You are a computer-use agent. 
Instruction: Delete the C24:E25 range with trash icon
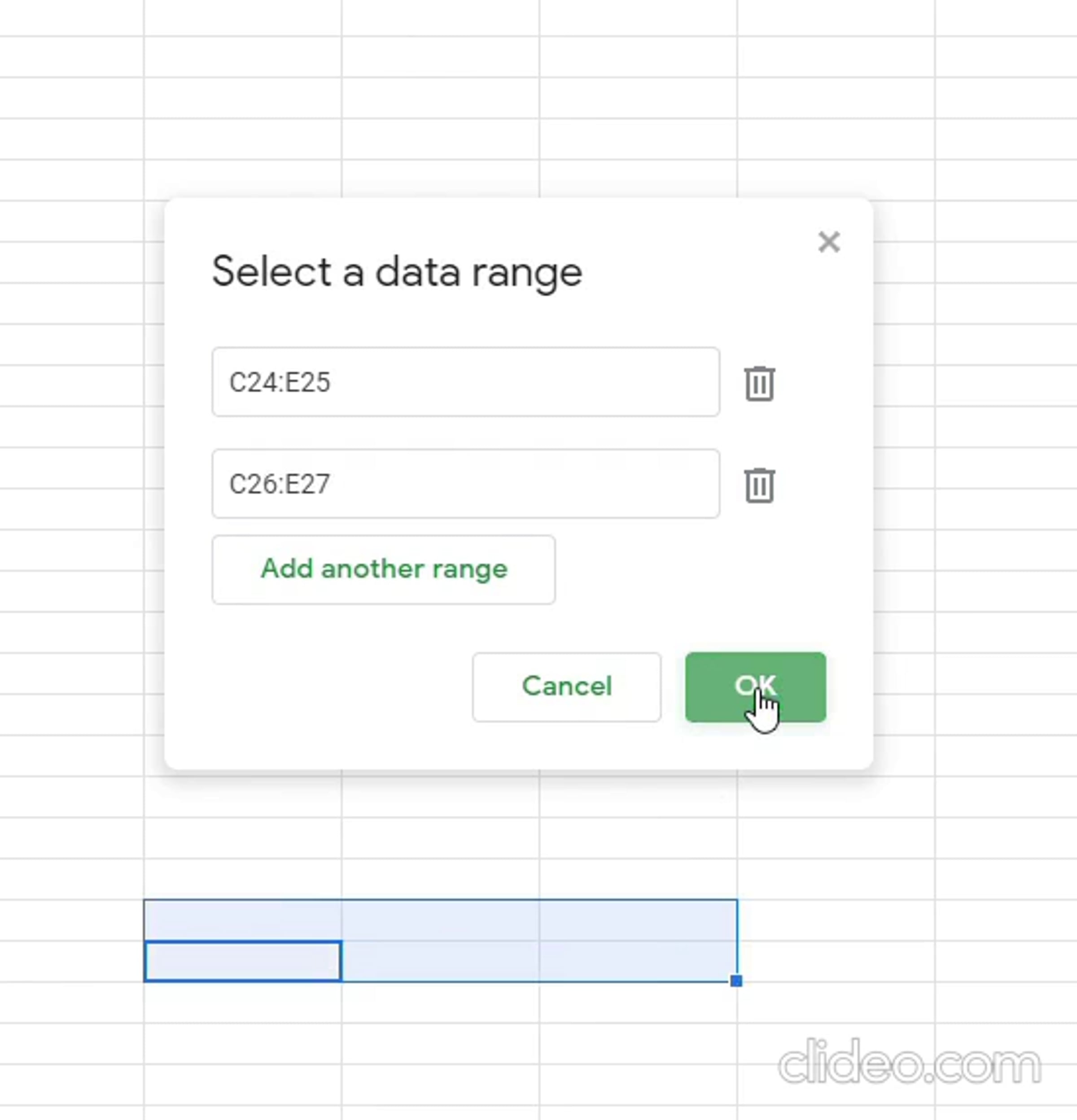click(759, 383)
